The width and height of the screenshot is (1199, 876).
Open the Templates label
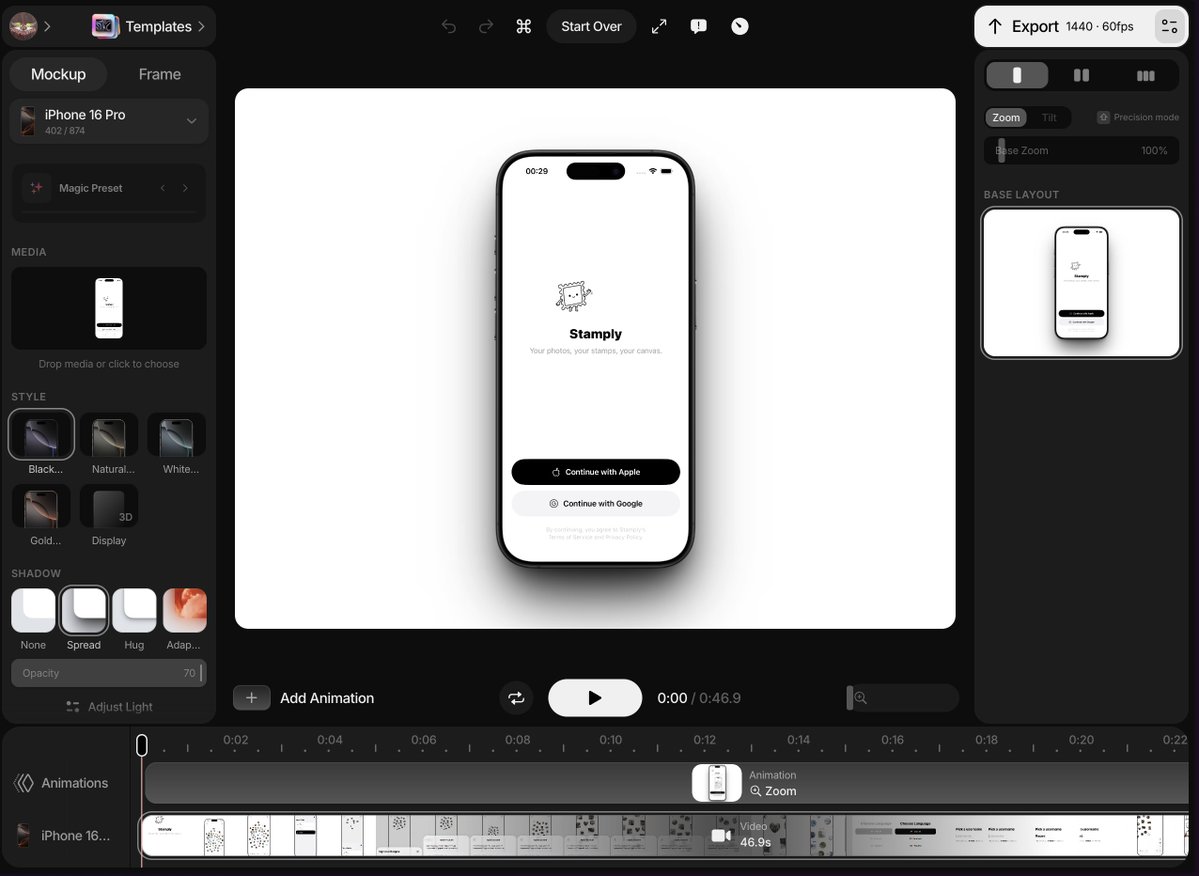(x=158, y=26)
